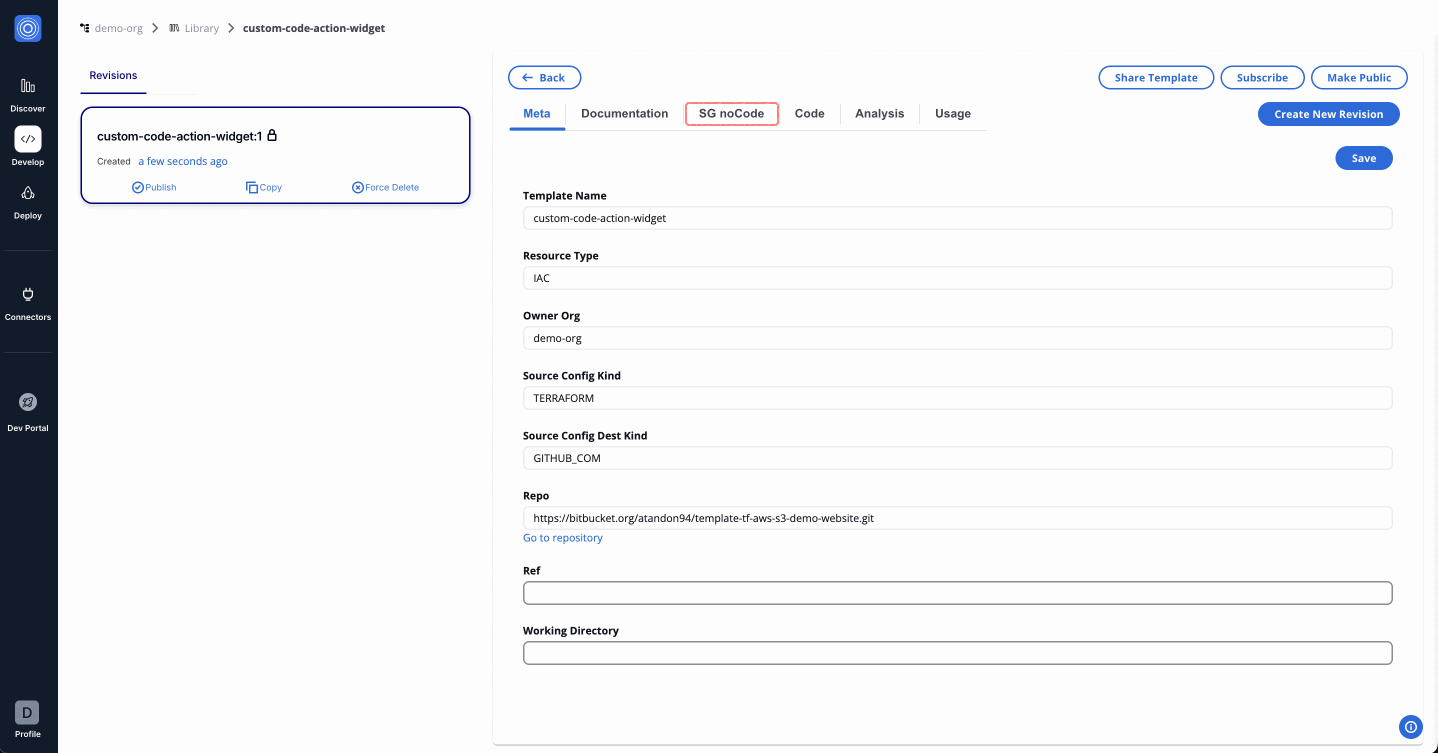
Task: Open the Deploy section icon
Action: tap(28, 194)
